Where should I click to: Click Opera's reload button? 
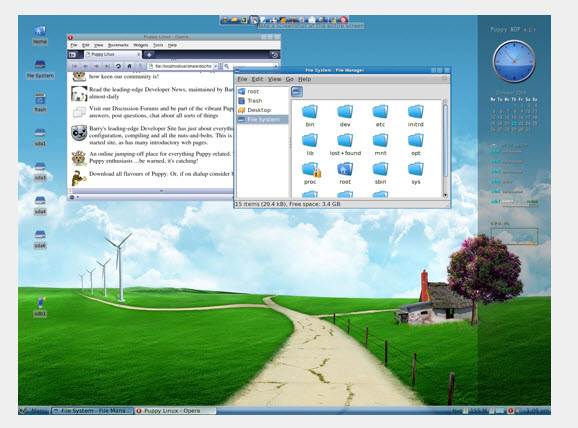118,66
